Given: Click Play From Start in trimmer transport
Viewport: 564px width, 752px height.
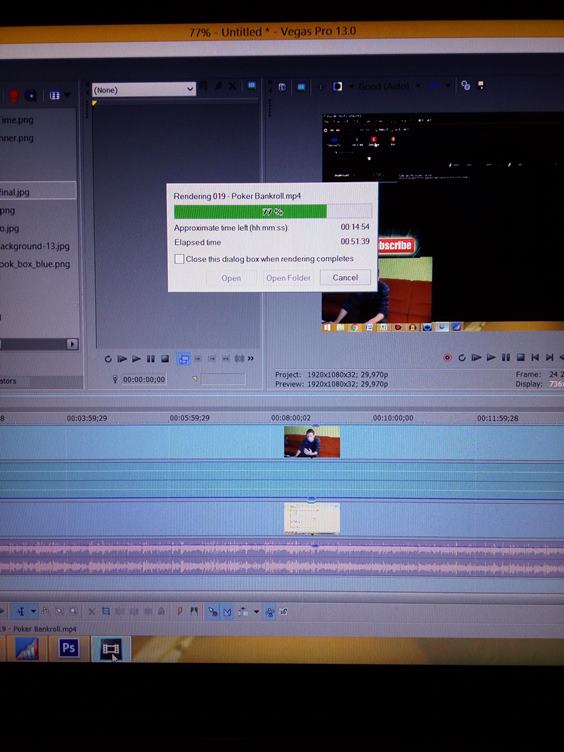Looking at the screenshot, I should [x=122, y=359].
